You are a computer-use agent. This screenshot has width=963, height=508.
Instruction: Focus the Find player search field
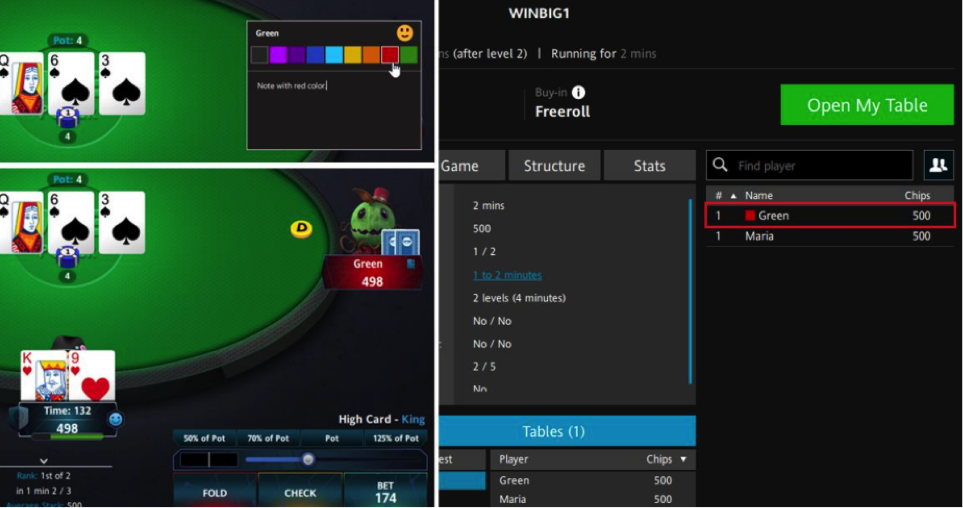809,165
